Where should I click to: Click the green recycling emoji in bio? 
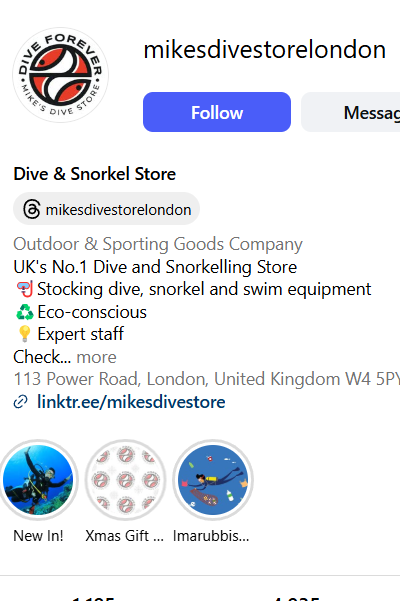coord(24,312)
